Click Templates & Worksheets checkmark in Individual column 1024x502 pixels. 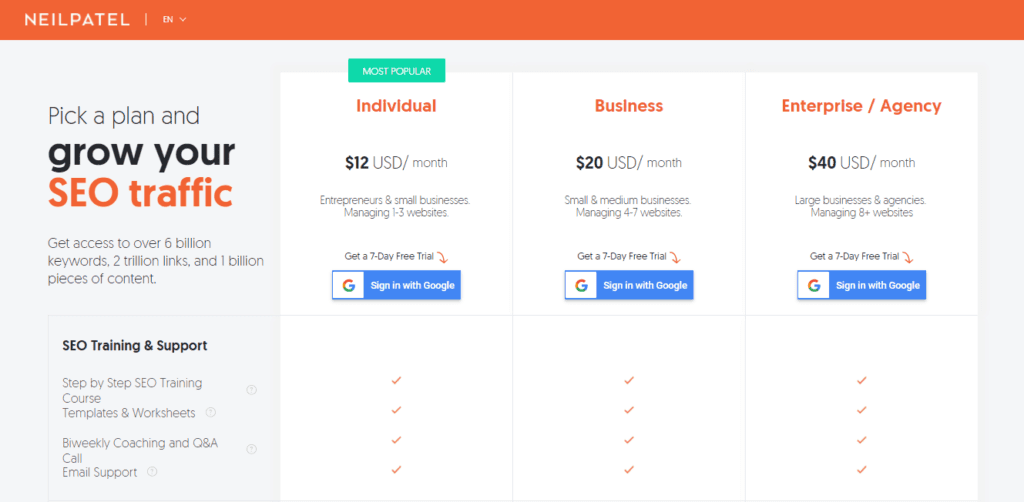click(396, 410)
